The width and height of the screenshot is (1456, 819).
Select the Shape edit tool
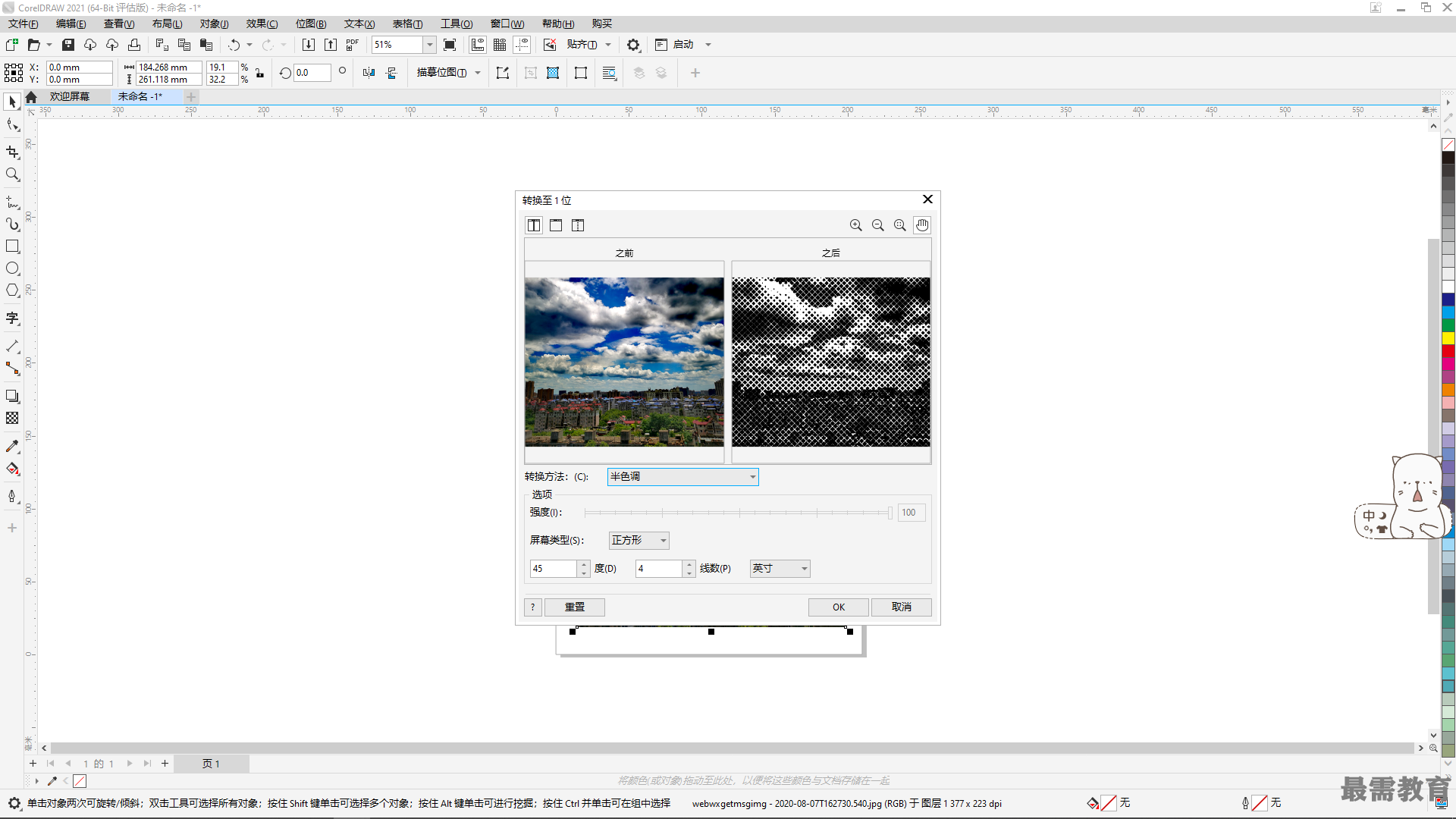[x=12, y=125]
